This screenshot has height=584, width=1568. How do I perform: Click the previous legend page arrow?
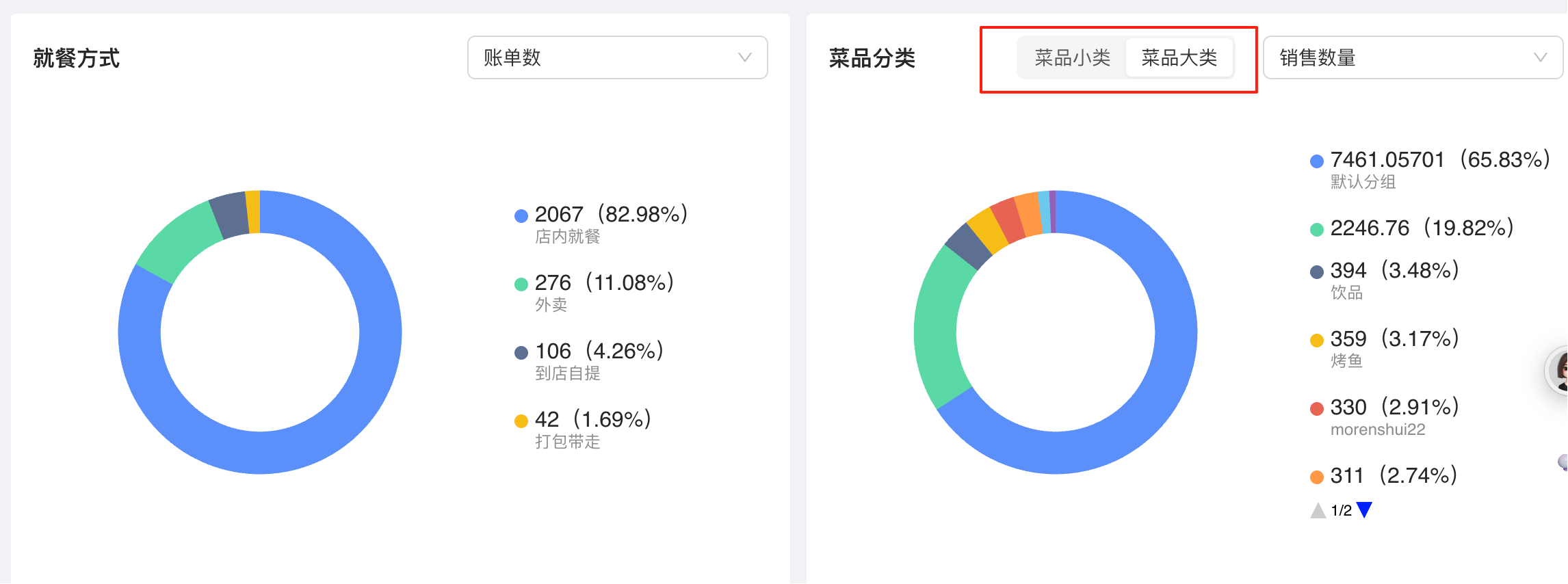click(x=1318, y=510)
